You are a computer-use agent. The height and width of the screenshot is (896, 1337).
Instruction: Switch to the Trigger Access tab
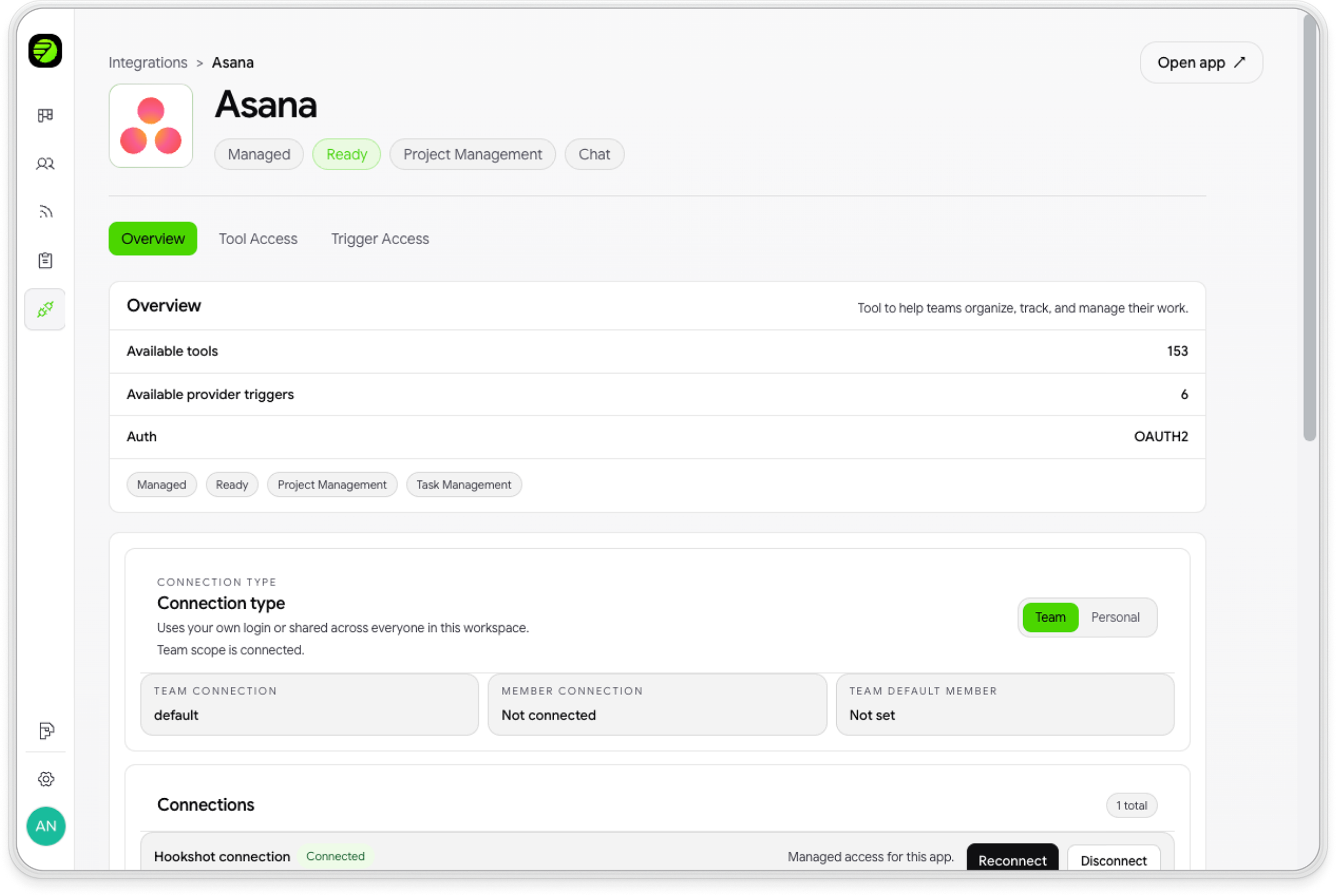point(380,238)
